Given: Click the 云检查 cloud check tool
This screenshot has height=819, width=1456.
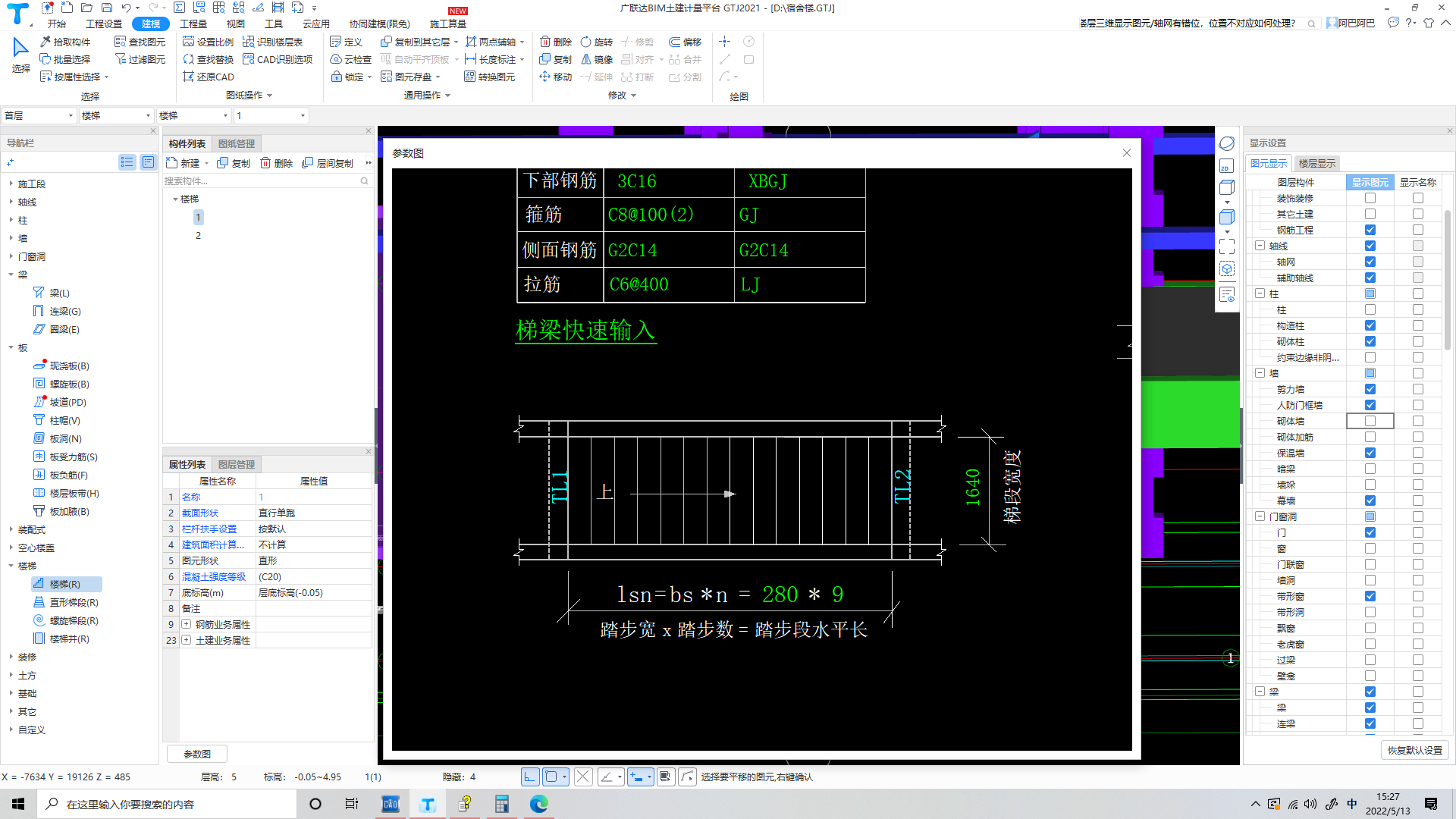Looking at the screenshot, I should 350,59.
